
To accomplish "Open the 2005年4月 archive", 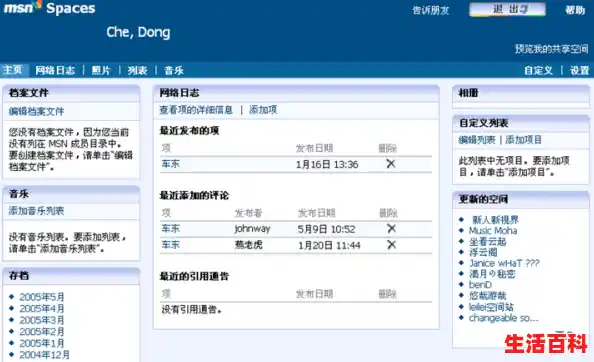I will 42,309.
